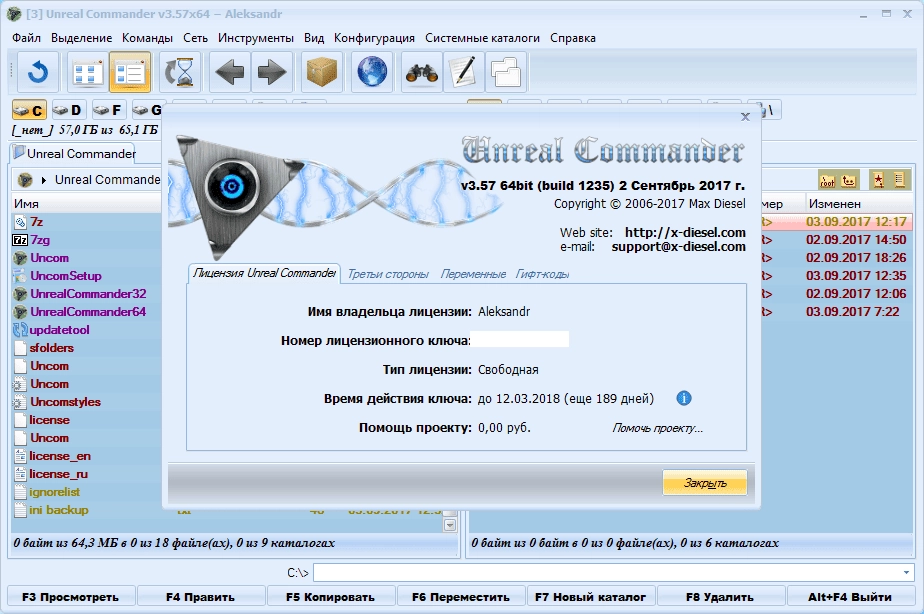The height and width of the screenshot is (614, 924).
Task: Select the UncomSetup file
Action: pyautogui.click(x=66, y=276)
